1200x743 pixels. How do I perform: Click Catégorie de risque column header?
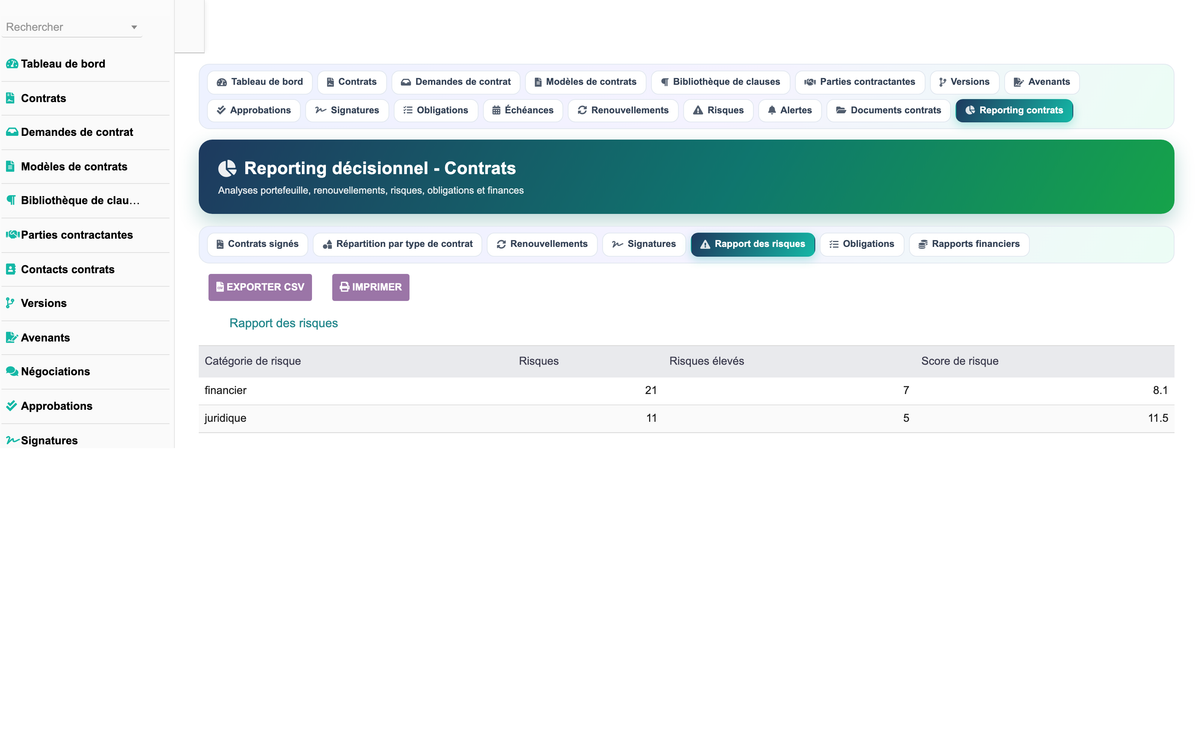coord(253,361)
